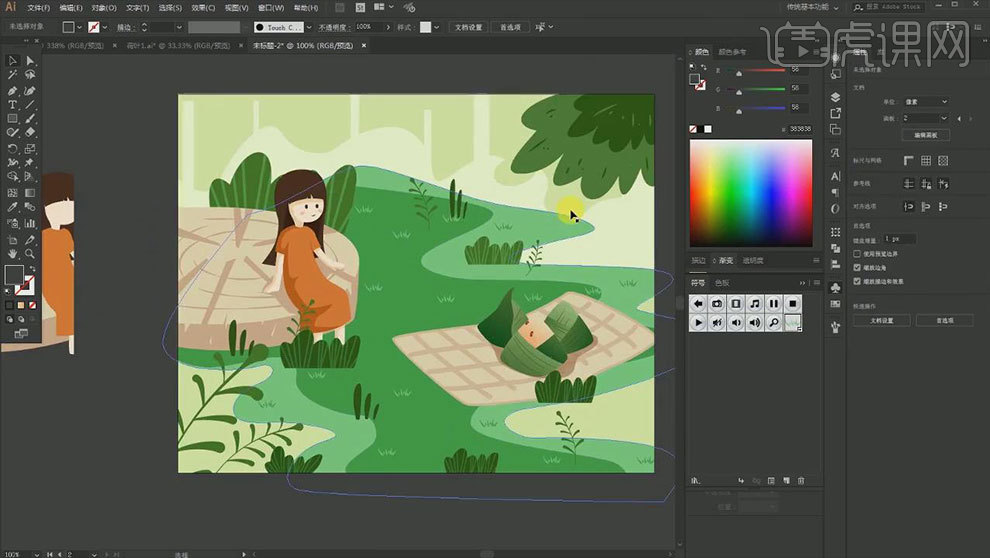Open the Symbols club icon in dock
This screenshot has width=990, height=558.
[835, 288]
